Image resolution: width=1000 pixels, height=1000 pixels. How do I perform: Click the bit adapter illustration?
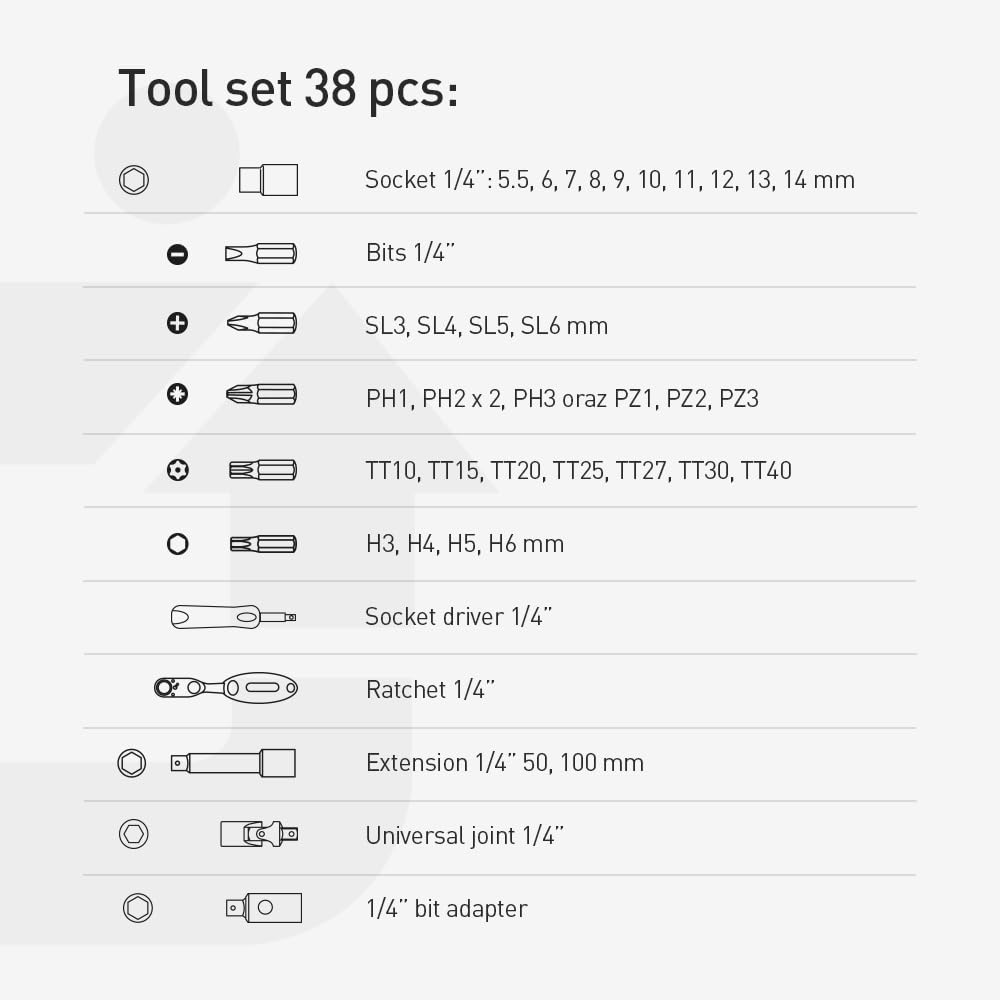tap(263, 908)
